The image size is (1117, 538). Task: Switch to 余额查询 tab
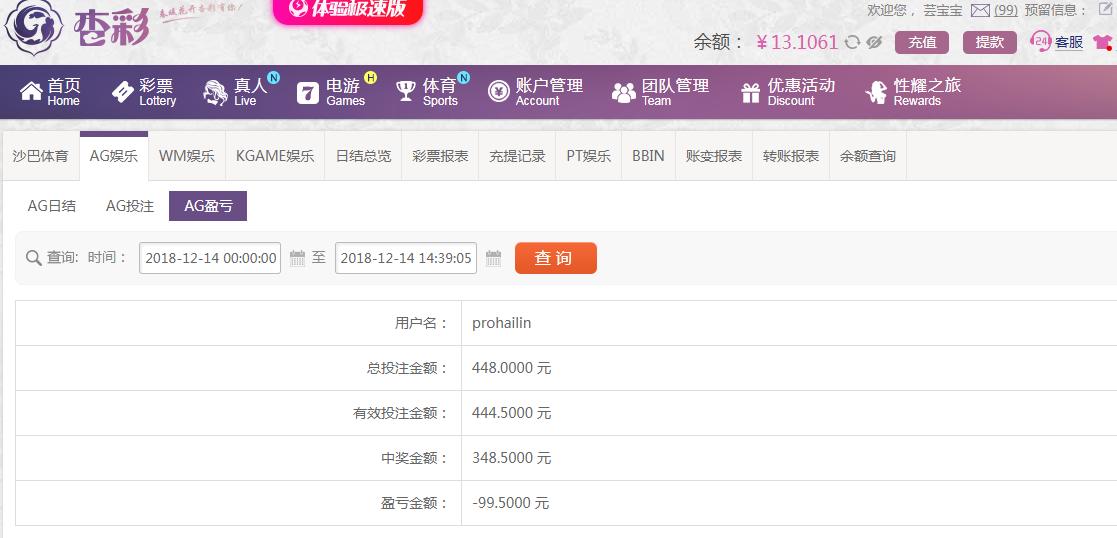tap(868, 156)
